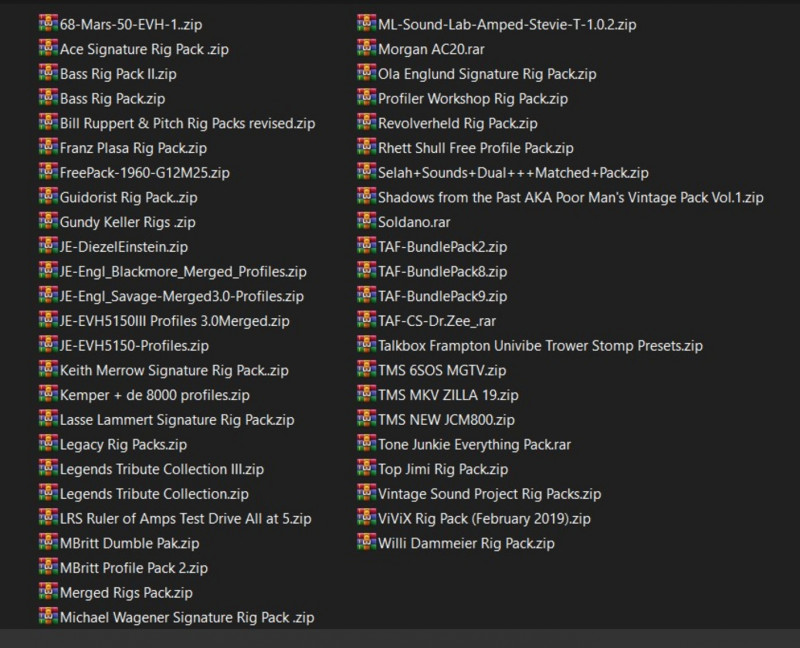
Task: Click the Legends Tribute Collection III.zip file
Action: [161, 469]
